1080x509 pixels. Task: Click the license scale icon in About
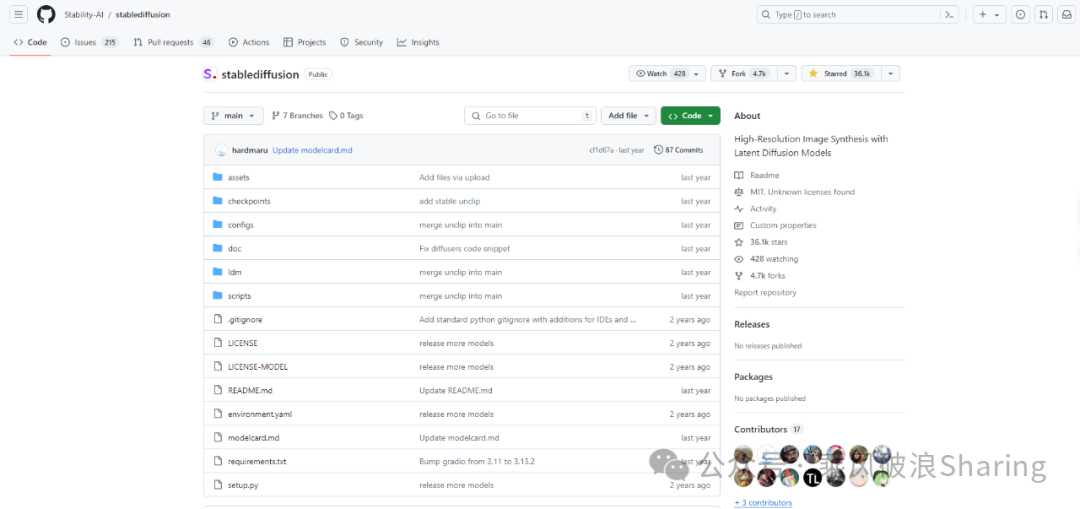tap(739, 192)
